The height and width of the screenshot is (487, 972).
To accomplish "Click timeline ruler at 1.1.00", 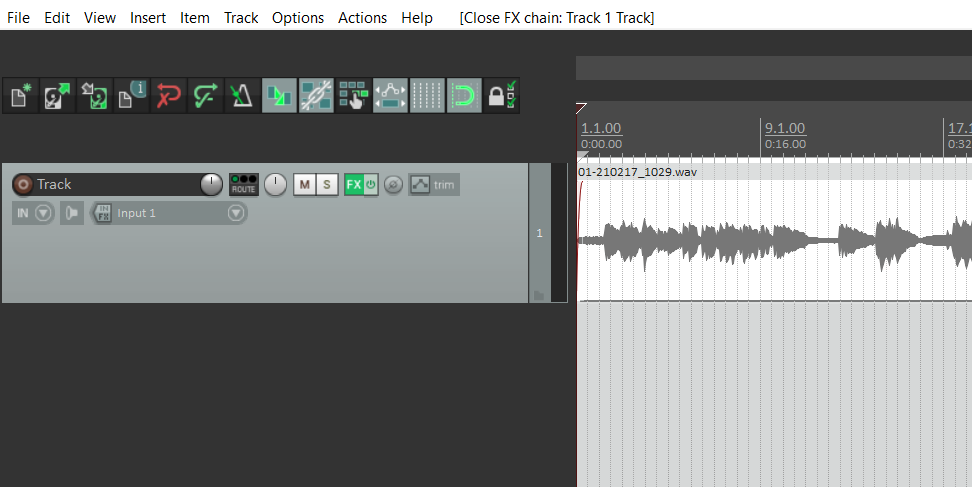I will click(x=601, y=128).
